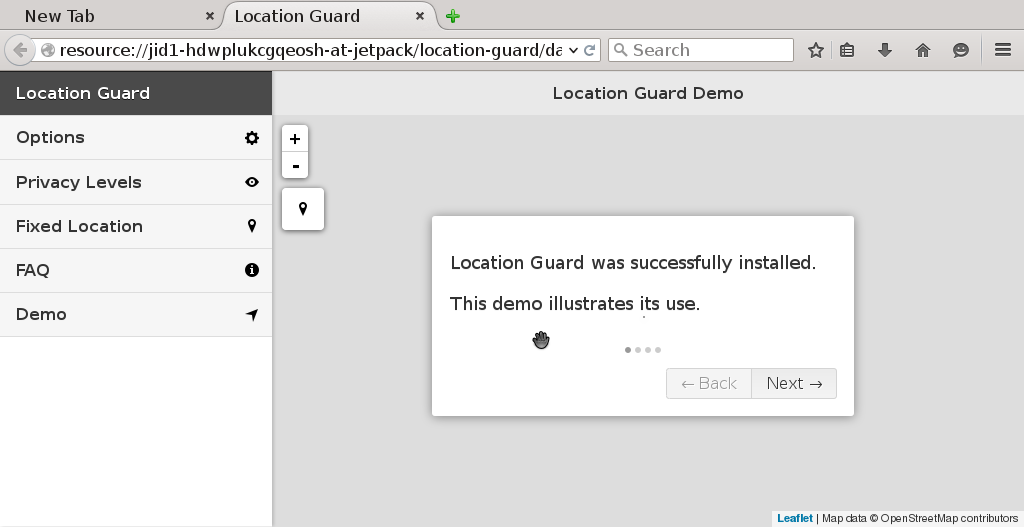Open the Options settings page
Viewport: 1024px width, 527px height.
click(136, 138)
